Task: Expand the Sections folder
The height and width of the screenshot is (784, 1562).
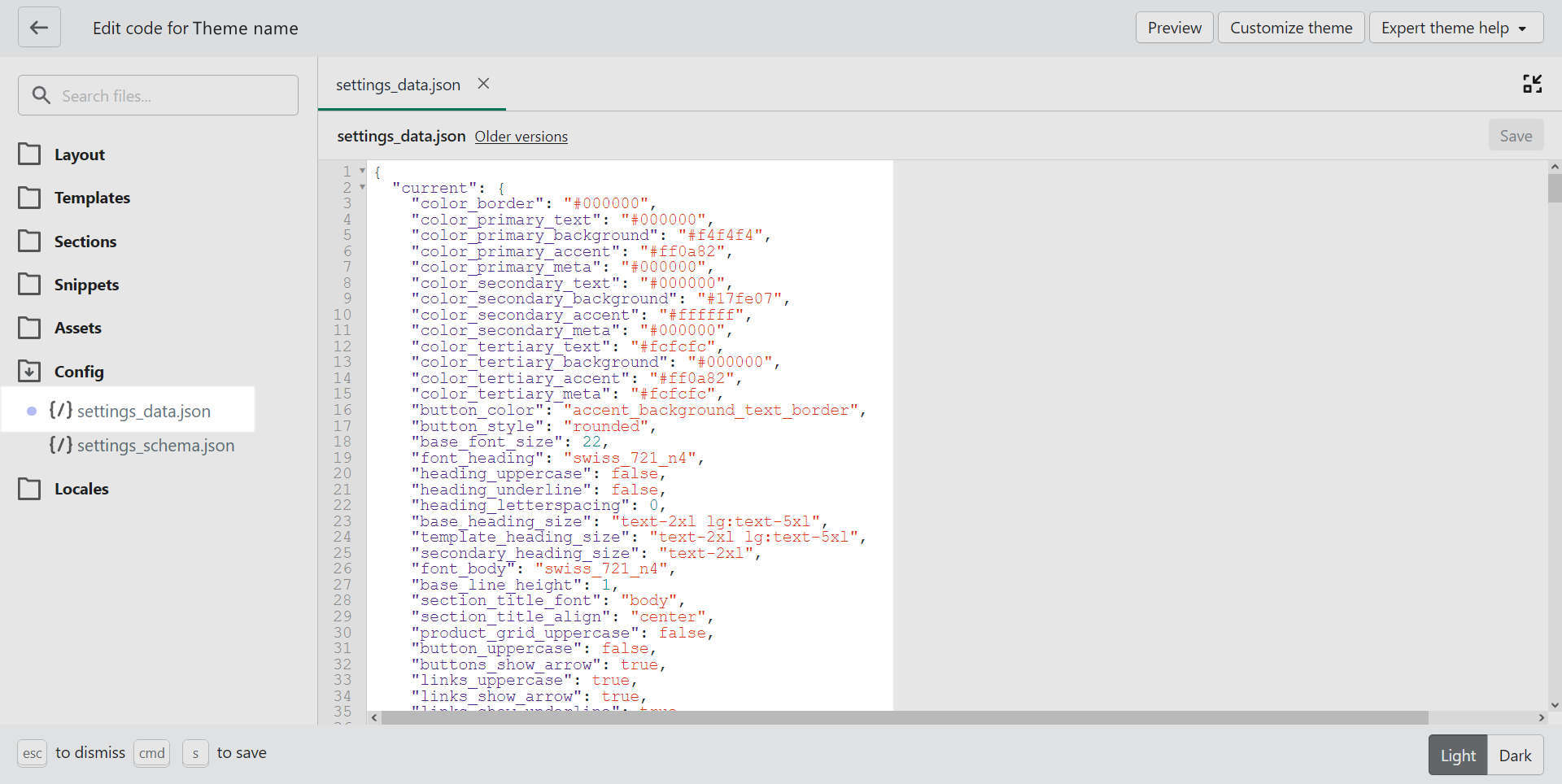Action: tap(85, 242)
